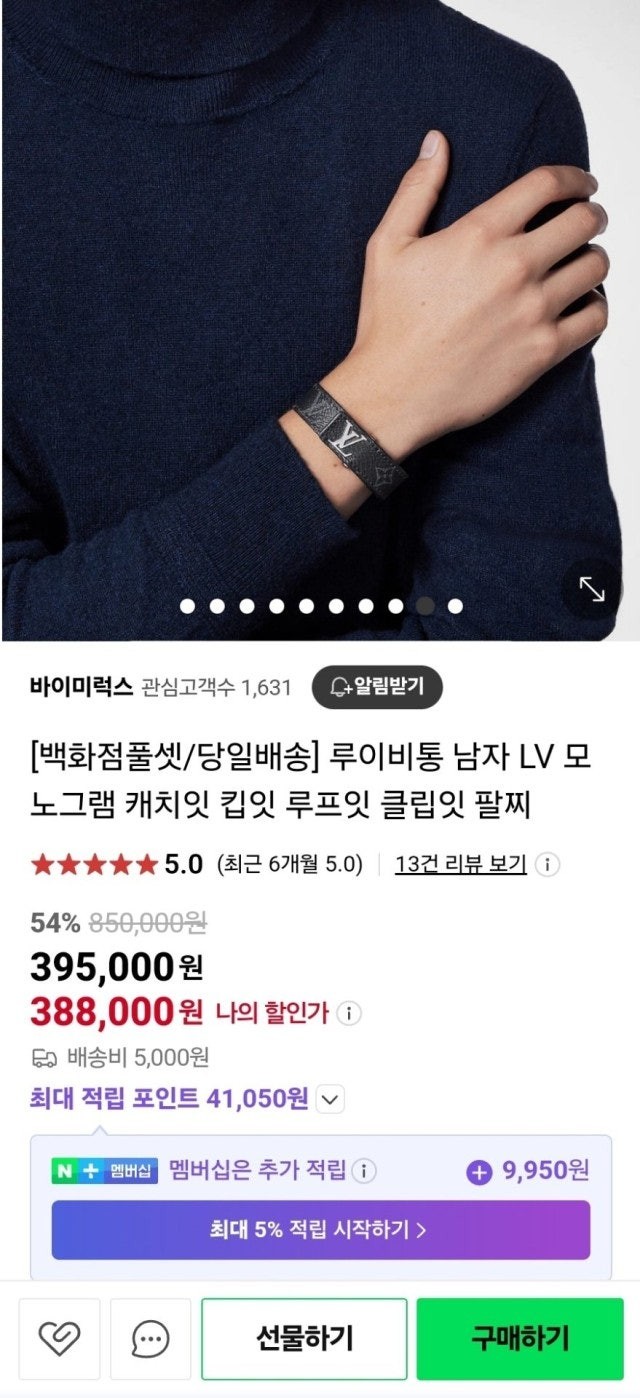Tap the 구매하기 buy button
640x1398 pixels.
(520, 1338)
